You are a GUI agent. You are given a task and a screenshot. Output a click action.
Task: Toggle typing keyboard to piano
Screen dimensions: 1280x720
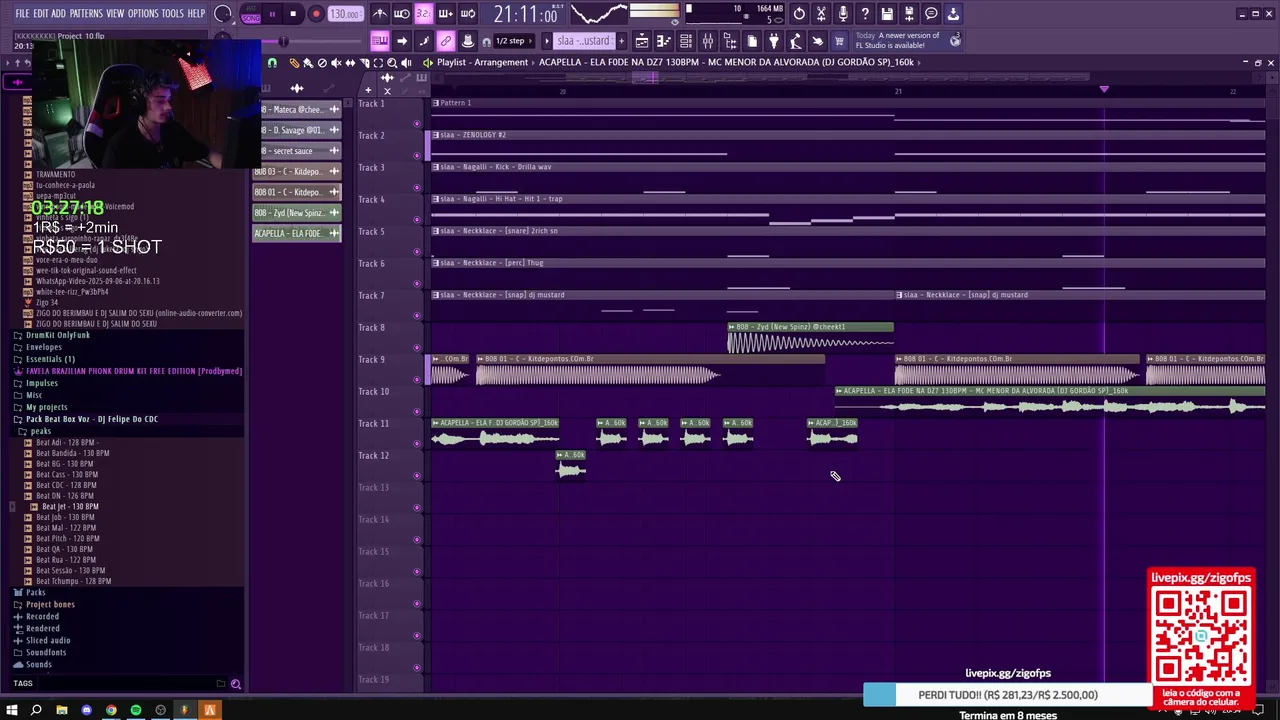tap(380, 41)
